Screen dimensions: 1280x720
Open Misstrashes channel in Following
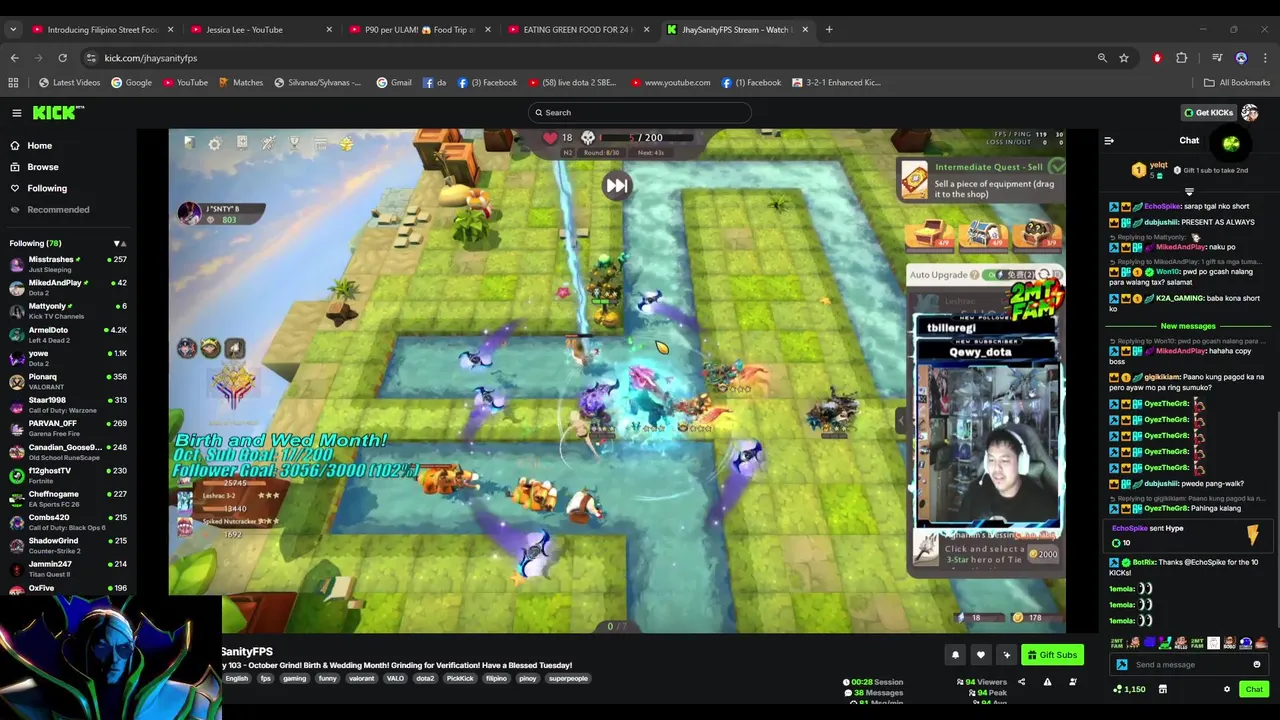click(x=68, y=264)
